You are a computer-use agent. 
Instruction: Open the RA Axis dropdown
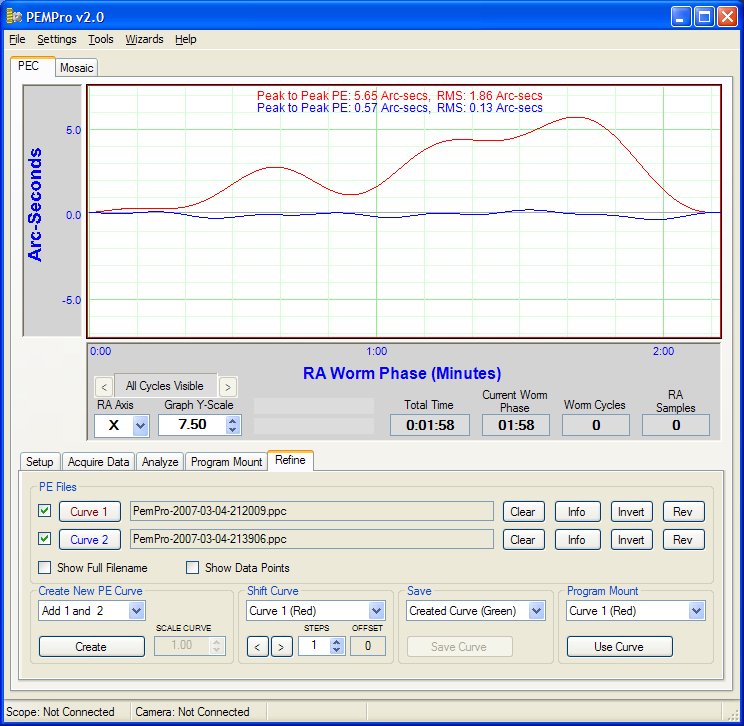140,425
